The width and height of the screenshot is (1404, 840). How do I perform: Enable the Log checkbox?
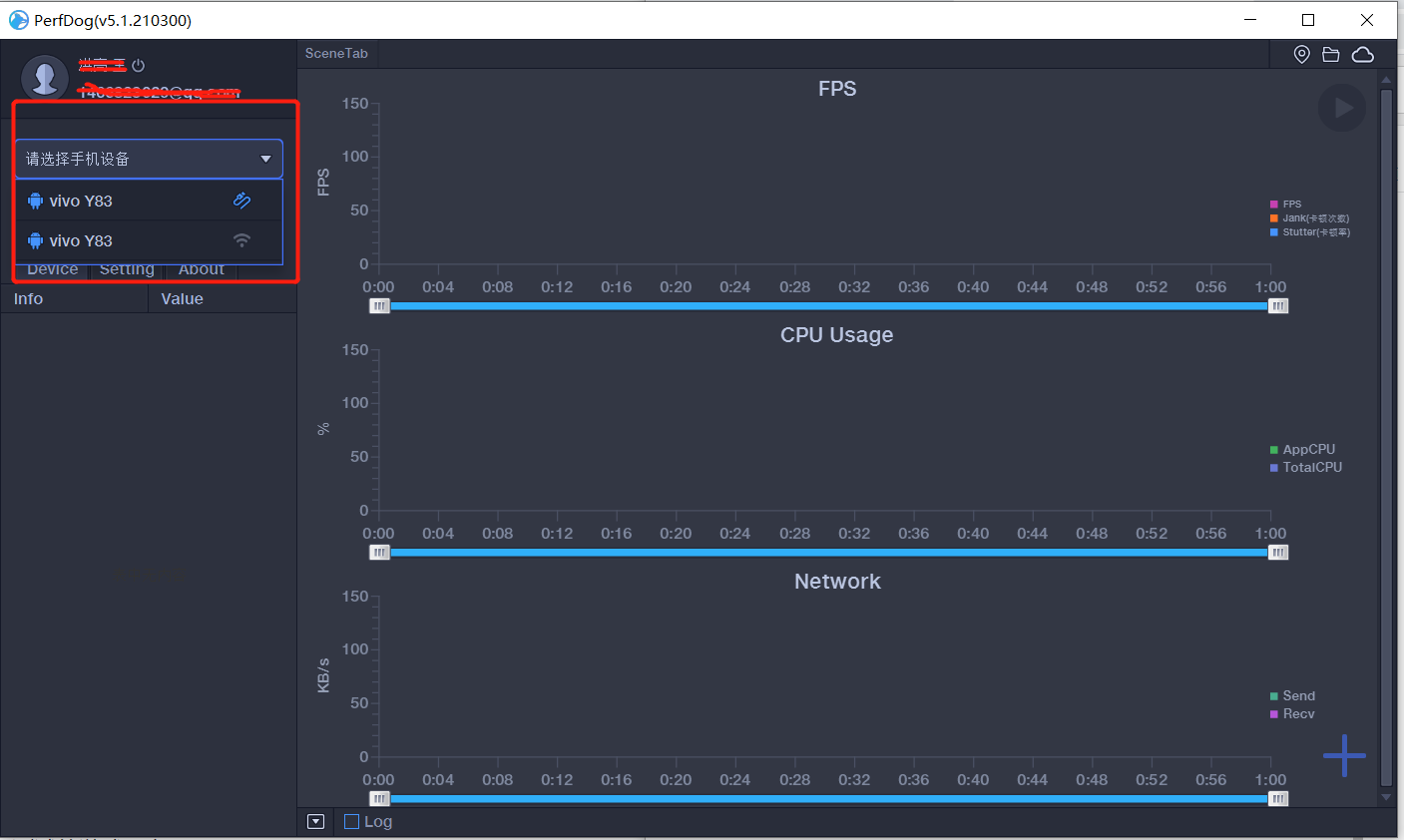click(x=351, y=822)
